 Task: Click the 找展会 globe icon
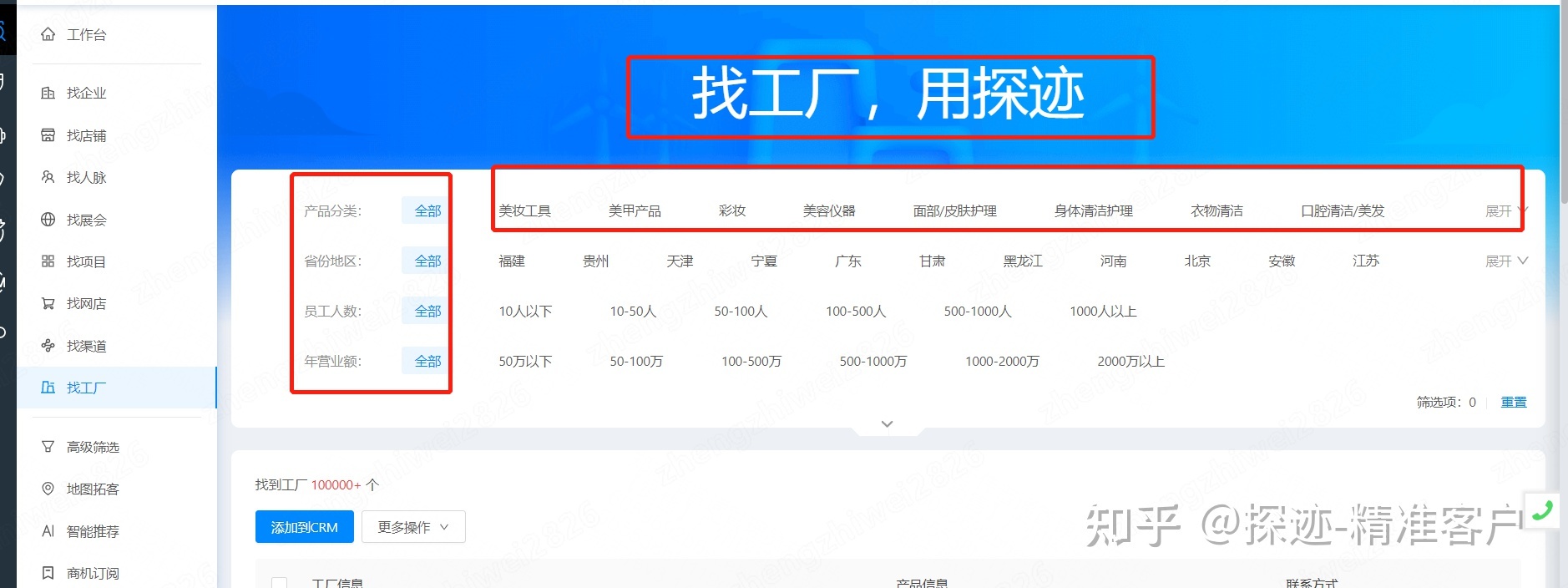pyautogui.click(x=48, y=220)
